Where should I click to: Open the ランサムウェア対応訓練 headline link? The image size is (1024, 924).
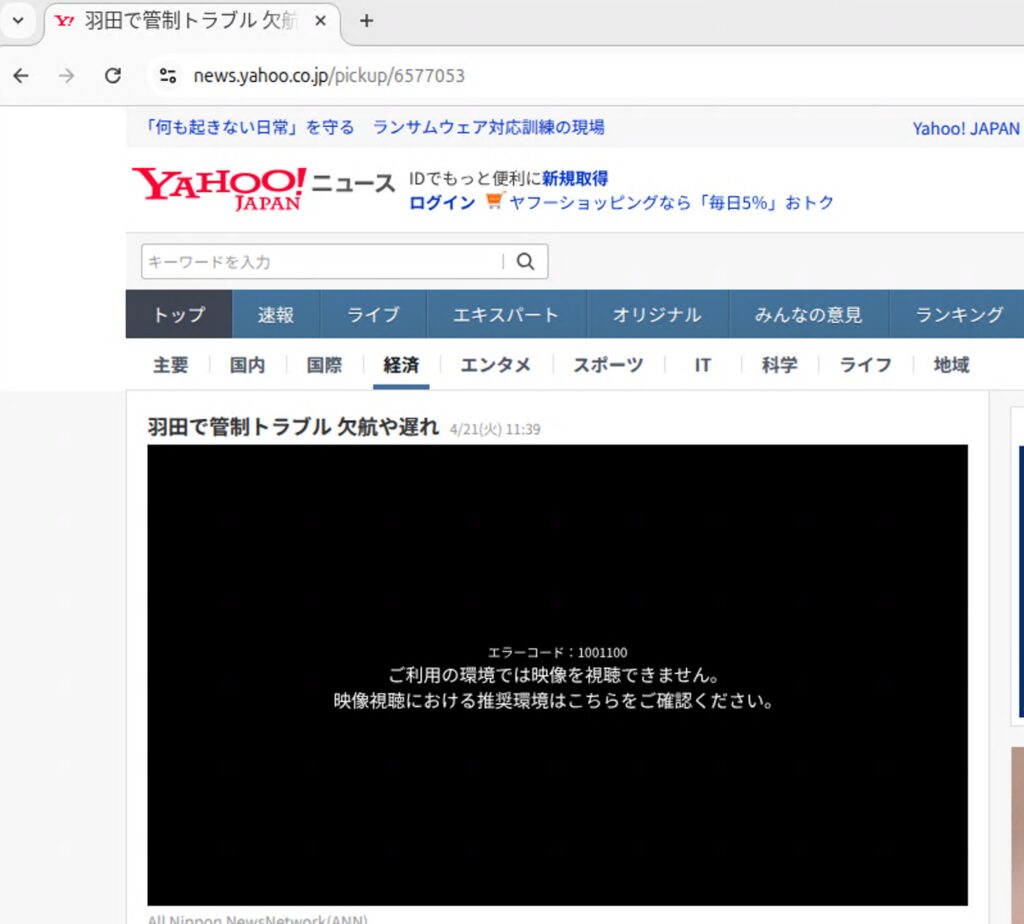(488, 127)
